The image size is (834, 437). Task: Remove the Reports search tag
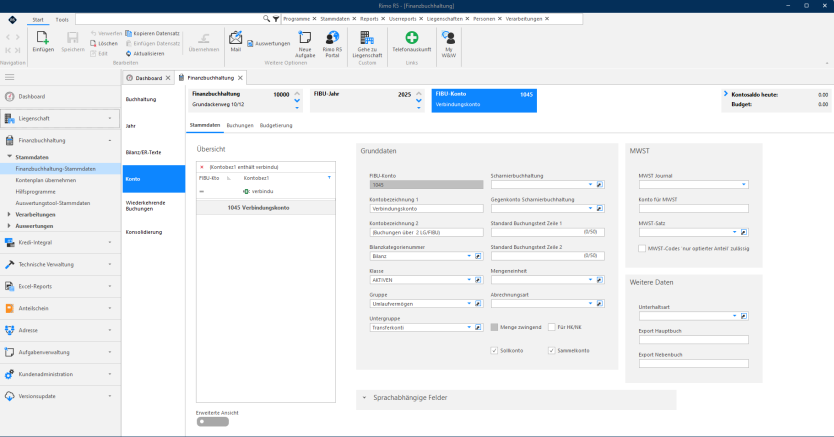point(383,19)
